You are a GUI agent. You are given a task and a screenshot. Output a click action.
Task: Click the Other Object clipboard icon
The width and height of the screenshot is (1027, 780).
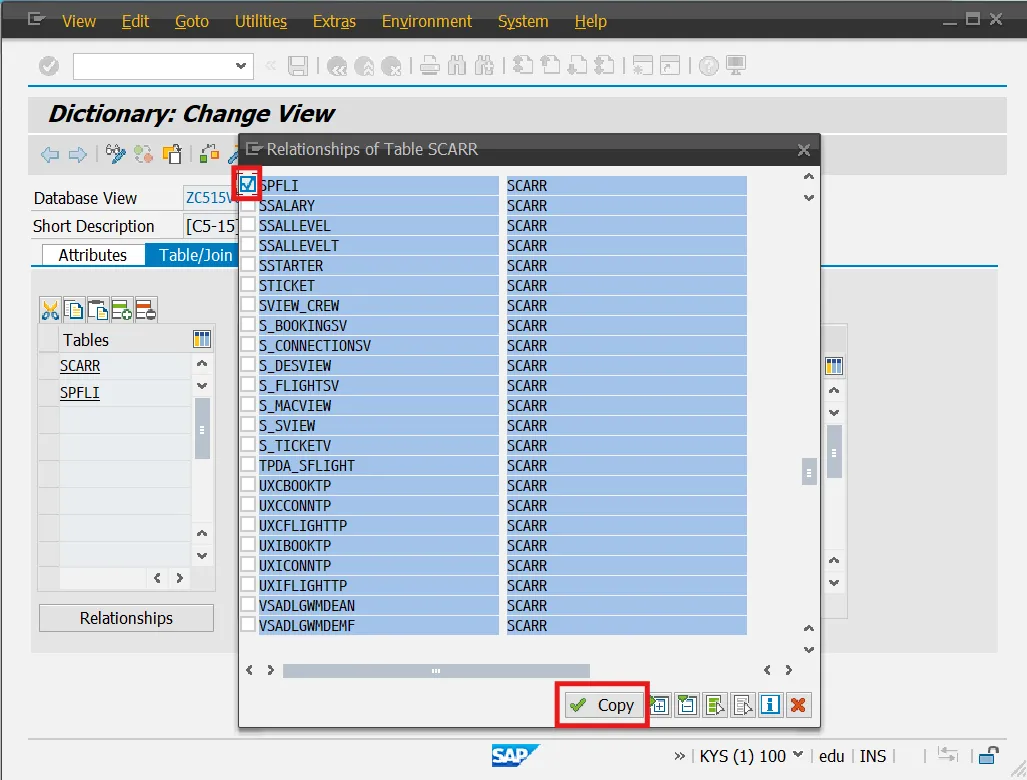tap(172, 155)
